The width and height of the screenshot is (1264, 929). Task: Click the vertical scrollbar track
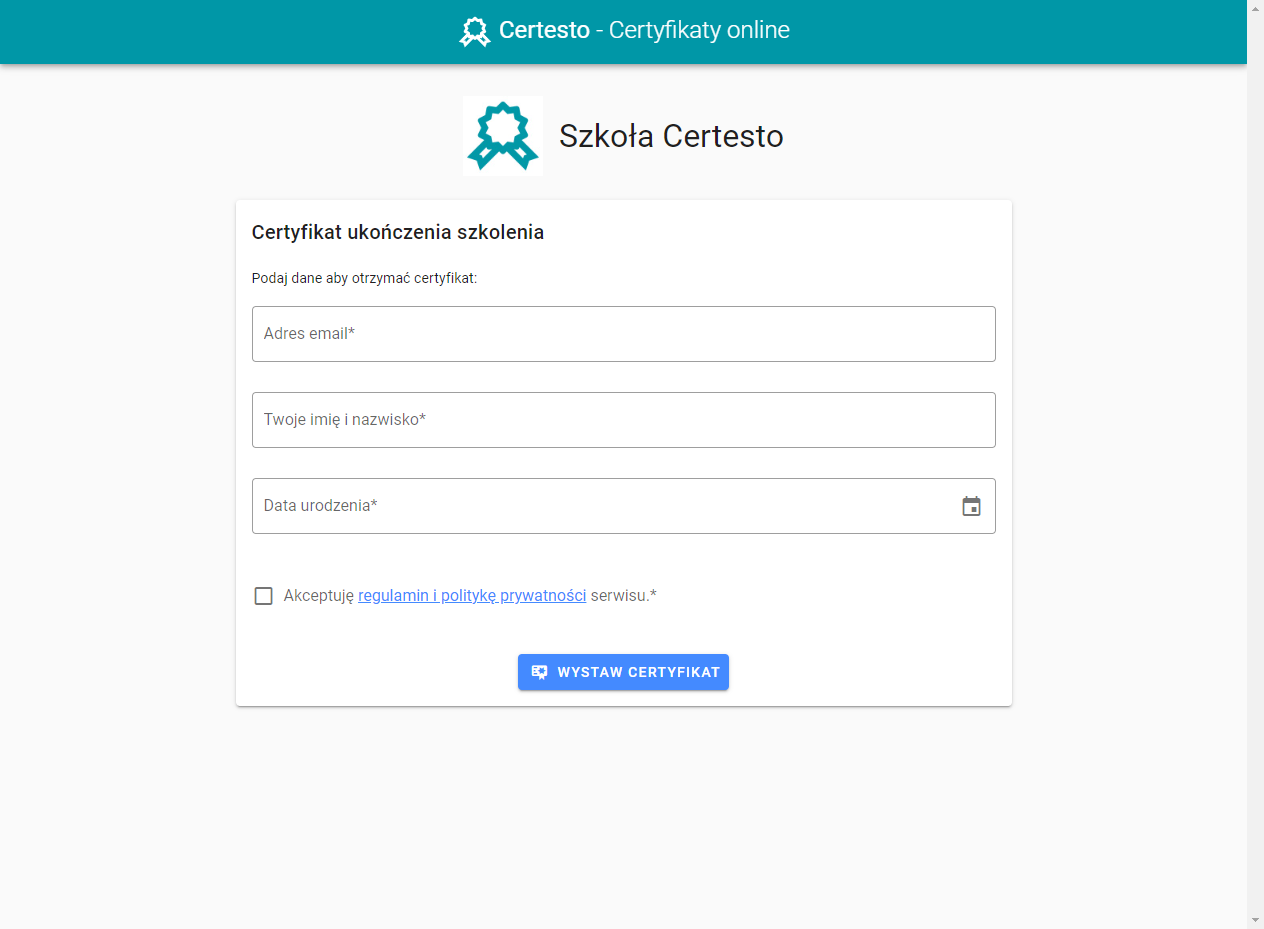(x=1255, y=460)
